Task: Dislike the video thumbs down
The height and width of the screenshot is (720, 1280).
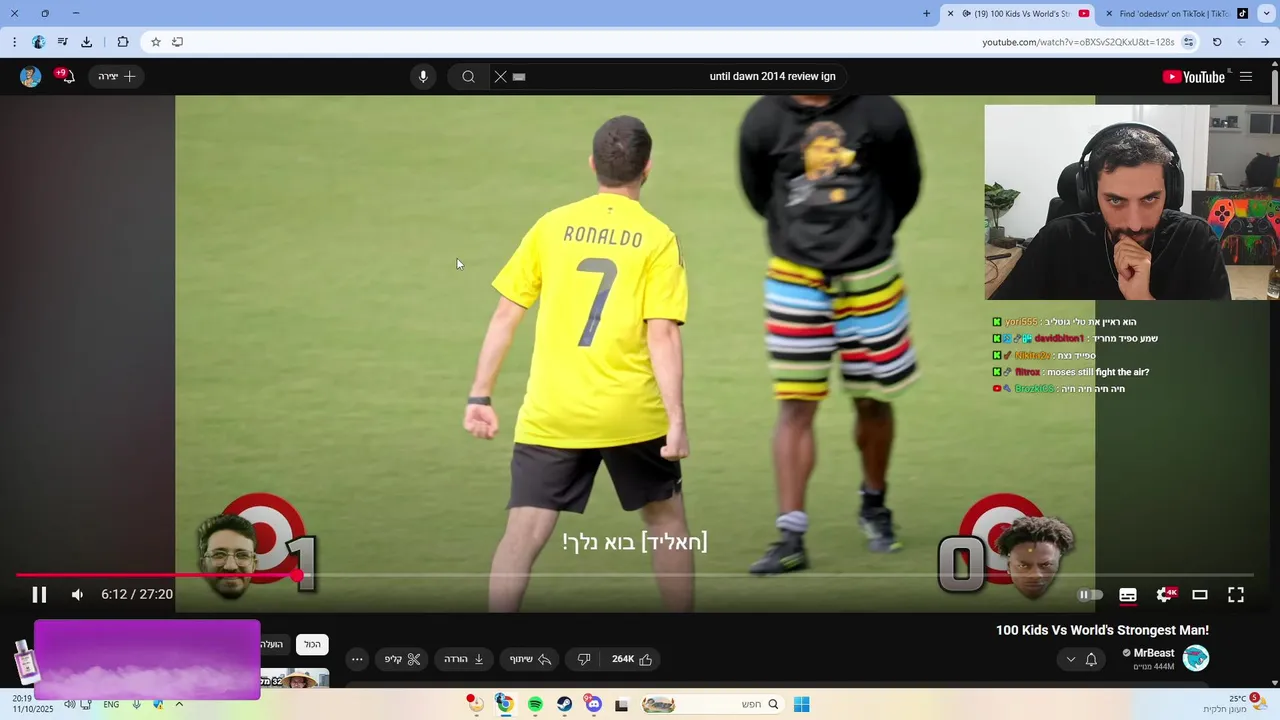Action: 584,659
